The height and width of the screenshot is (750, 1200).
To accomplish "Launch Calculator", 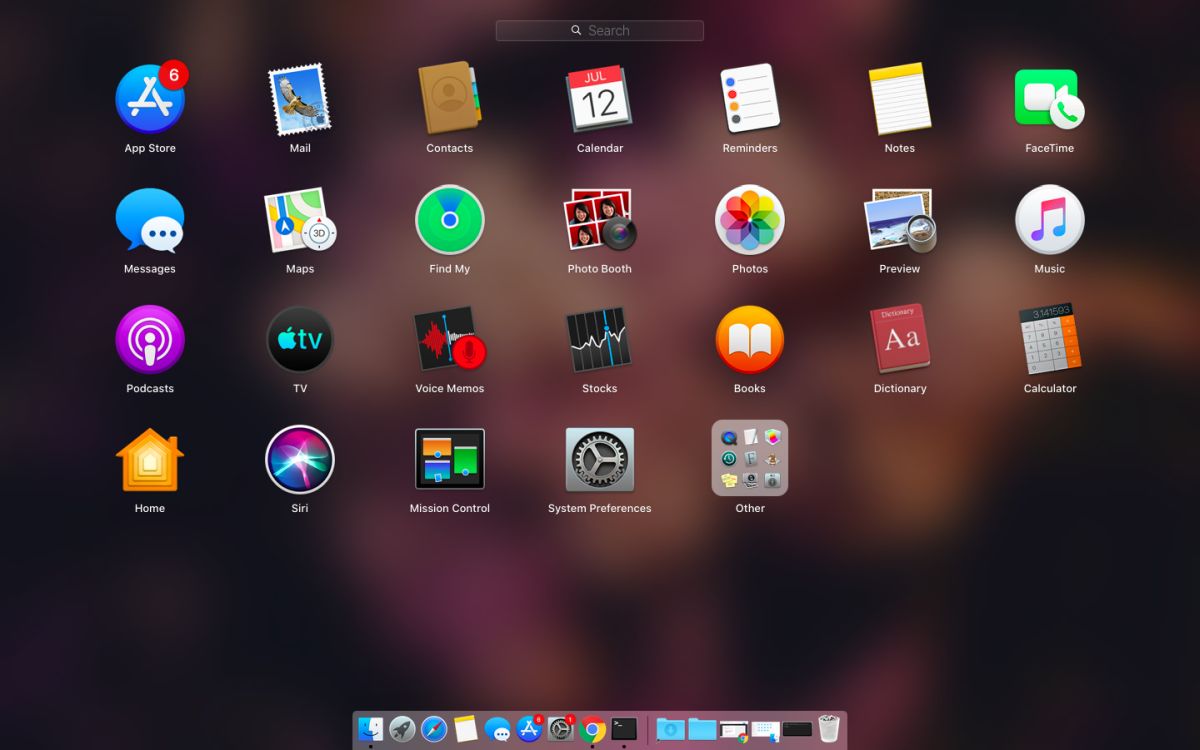I will pyautogui.click(x=1049, y=338).
